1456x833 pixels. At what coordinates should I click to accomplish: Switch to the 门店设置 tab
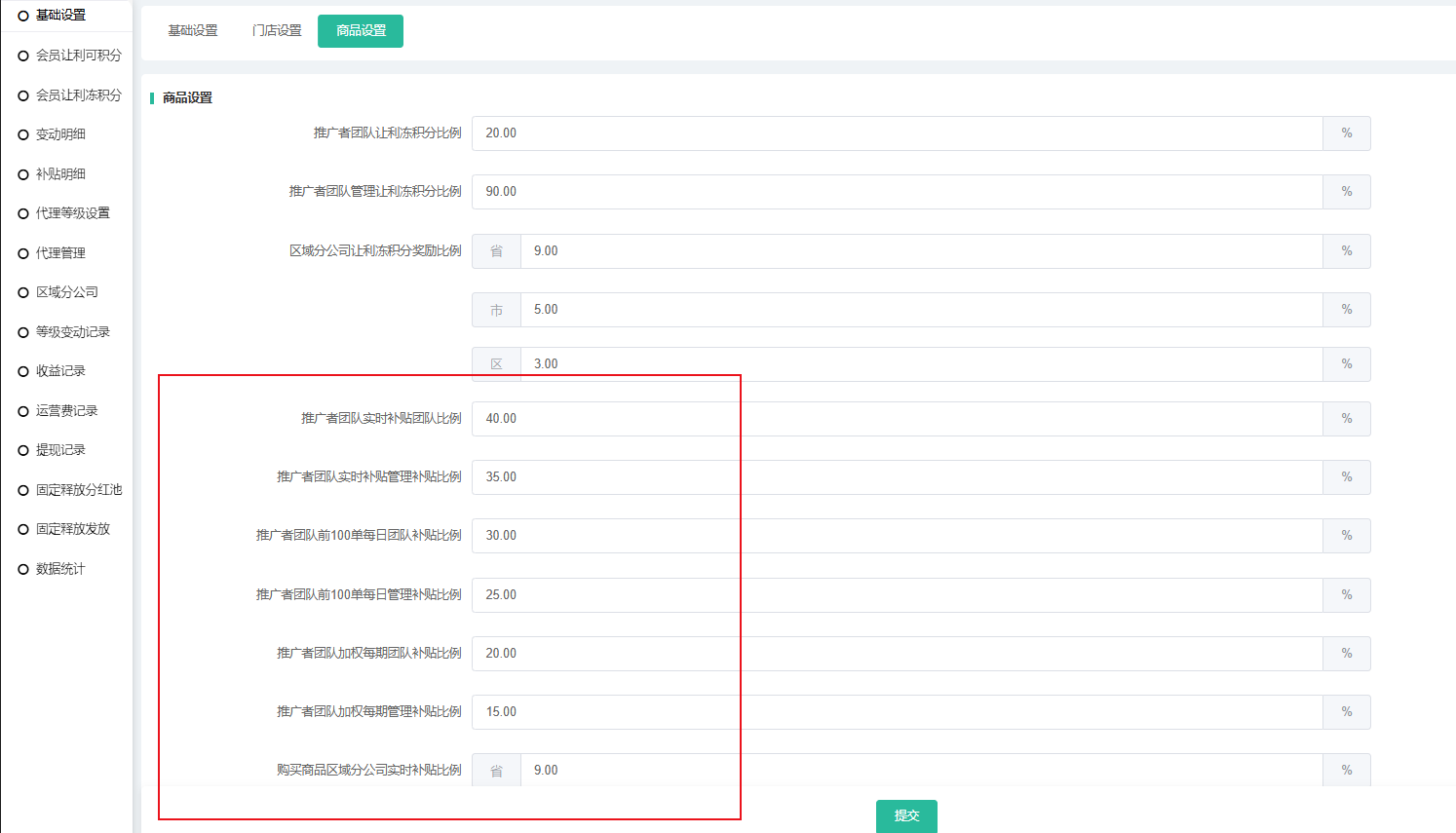[x=277, y=31]
